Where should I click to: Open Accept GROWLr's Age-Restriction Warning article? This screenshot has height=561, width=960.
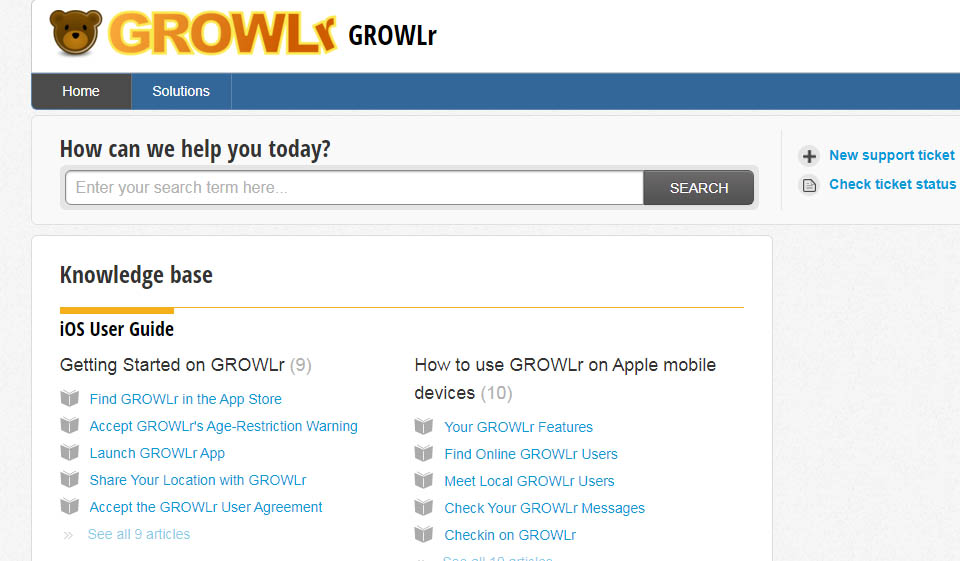(x=223, y=426)
